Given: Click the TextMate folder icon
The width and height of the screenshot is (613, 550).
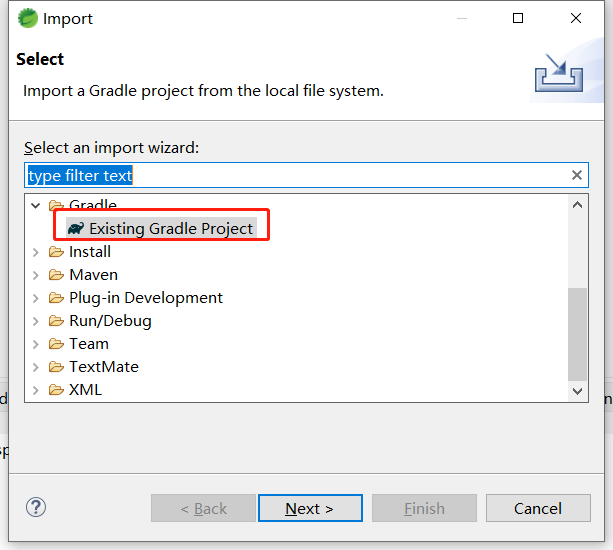Looking at the screenshot, I should coord(56,367).
